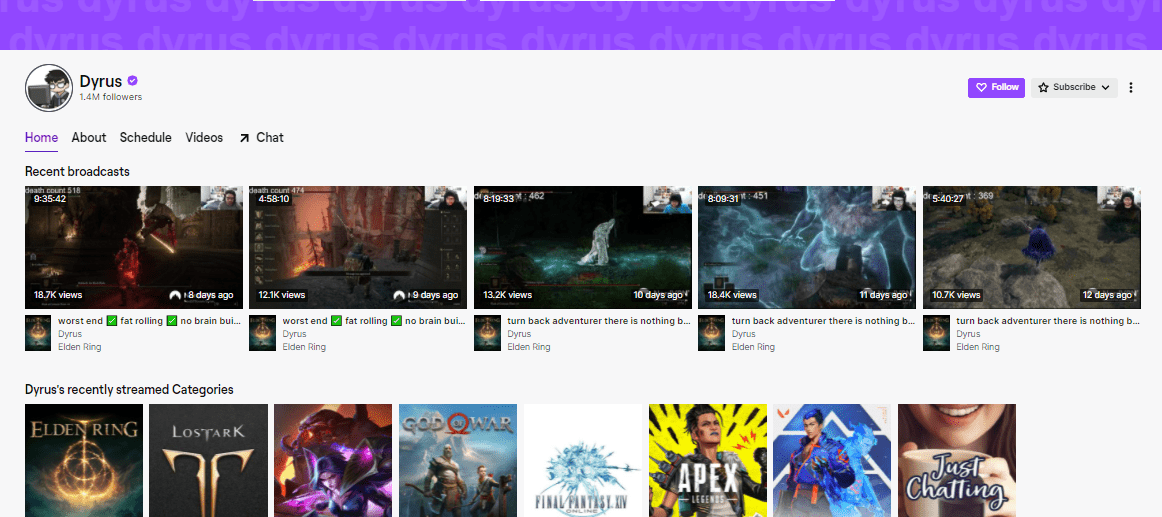The image size is (1162, 517).
Task: Open the Lost Ark category cover
Action: point(208,460)
